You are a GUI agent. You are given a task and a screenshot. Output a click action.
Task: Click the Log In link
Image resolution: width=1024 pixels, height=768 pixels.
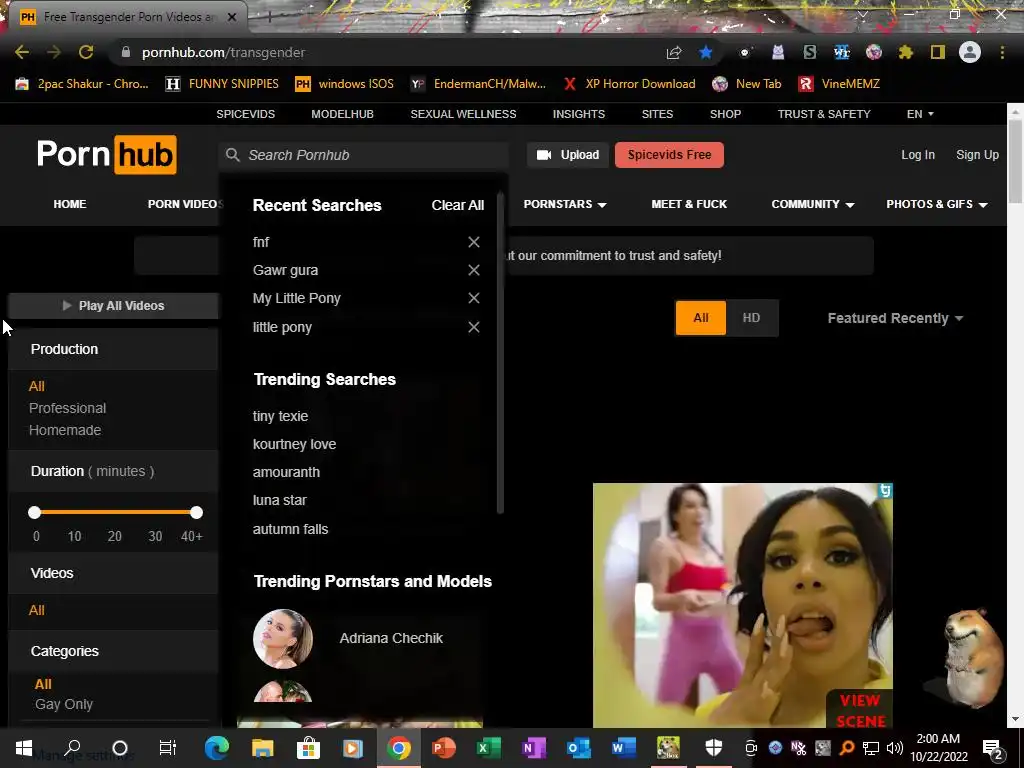pos(918,155)
